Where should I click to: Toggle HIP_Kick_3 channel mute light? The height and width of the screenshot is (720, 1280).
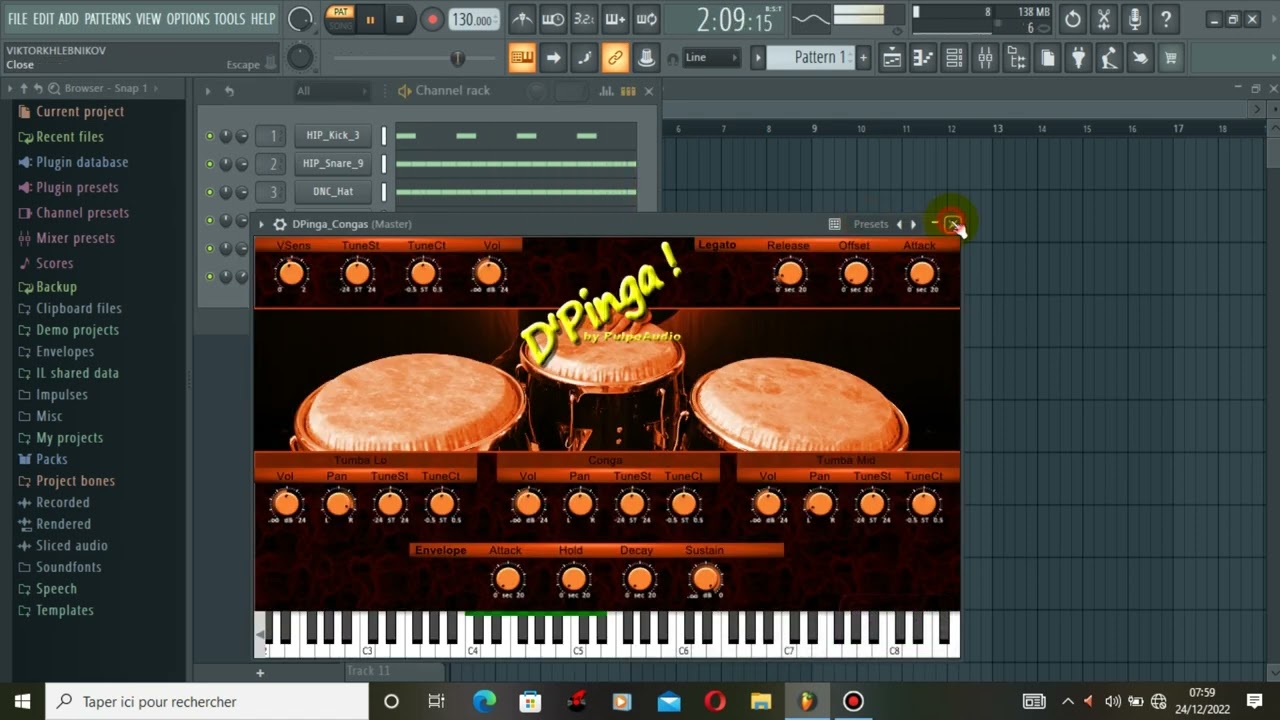pyautogui.click(x=209, y=135)
